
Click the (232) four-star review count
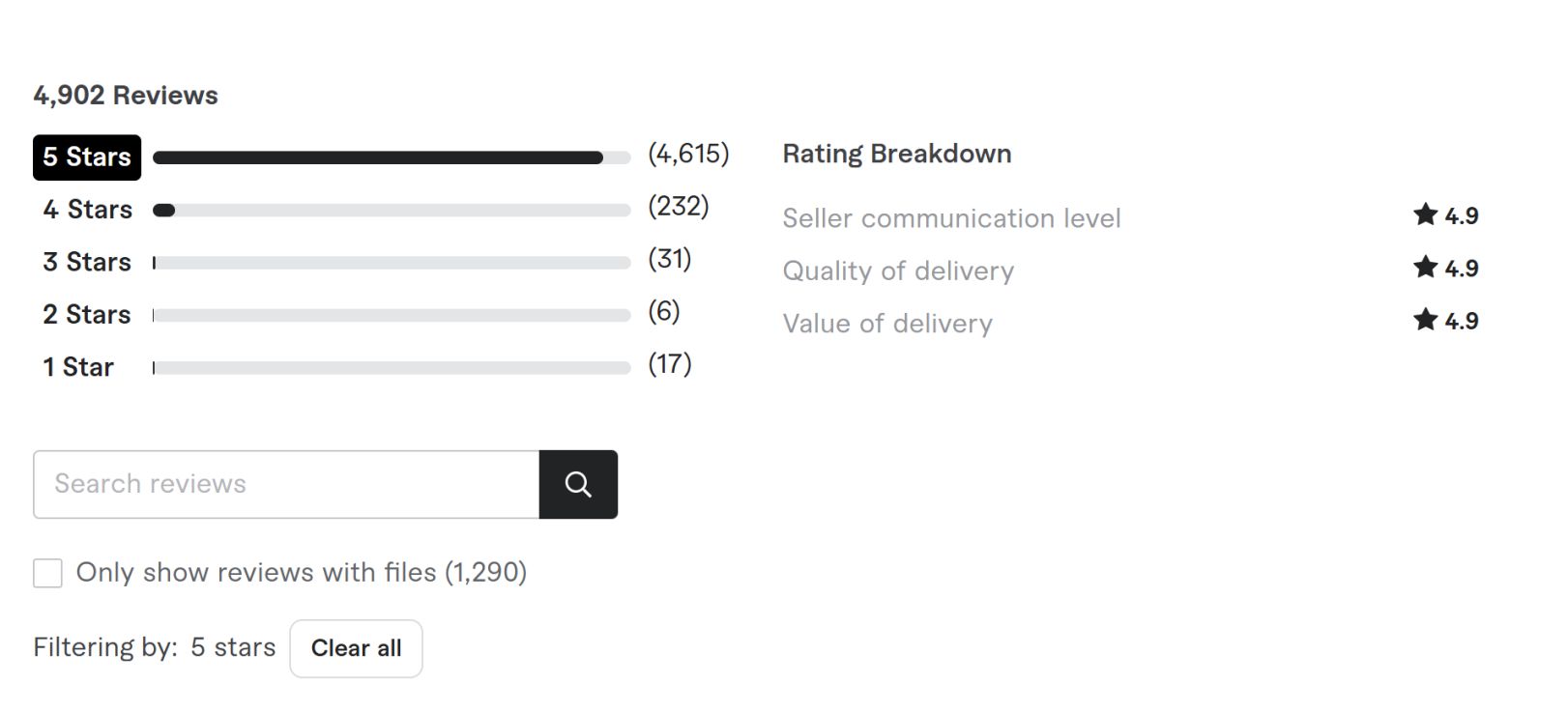[x=679, y=207]
